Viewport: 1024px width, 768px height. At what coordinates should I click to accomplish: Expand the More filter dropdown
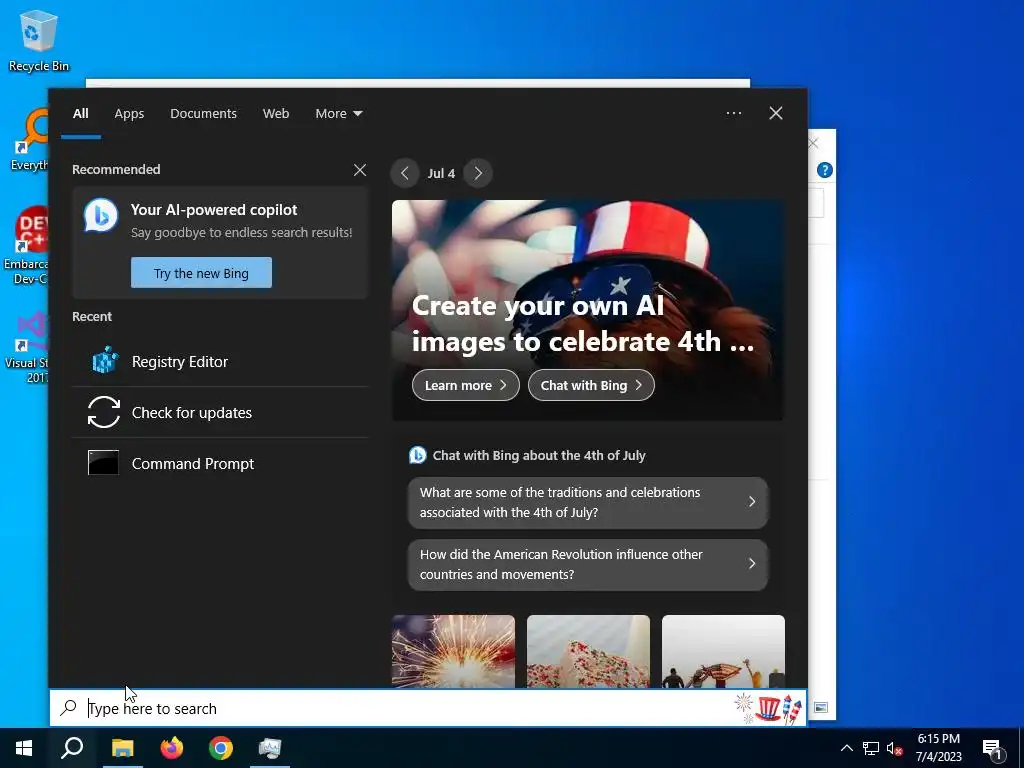pyautogui.click(x=338, y=114)
